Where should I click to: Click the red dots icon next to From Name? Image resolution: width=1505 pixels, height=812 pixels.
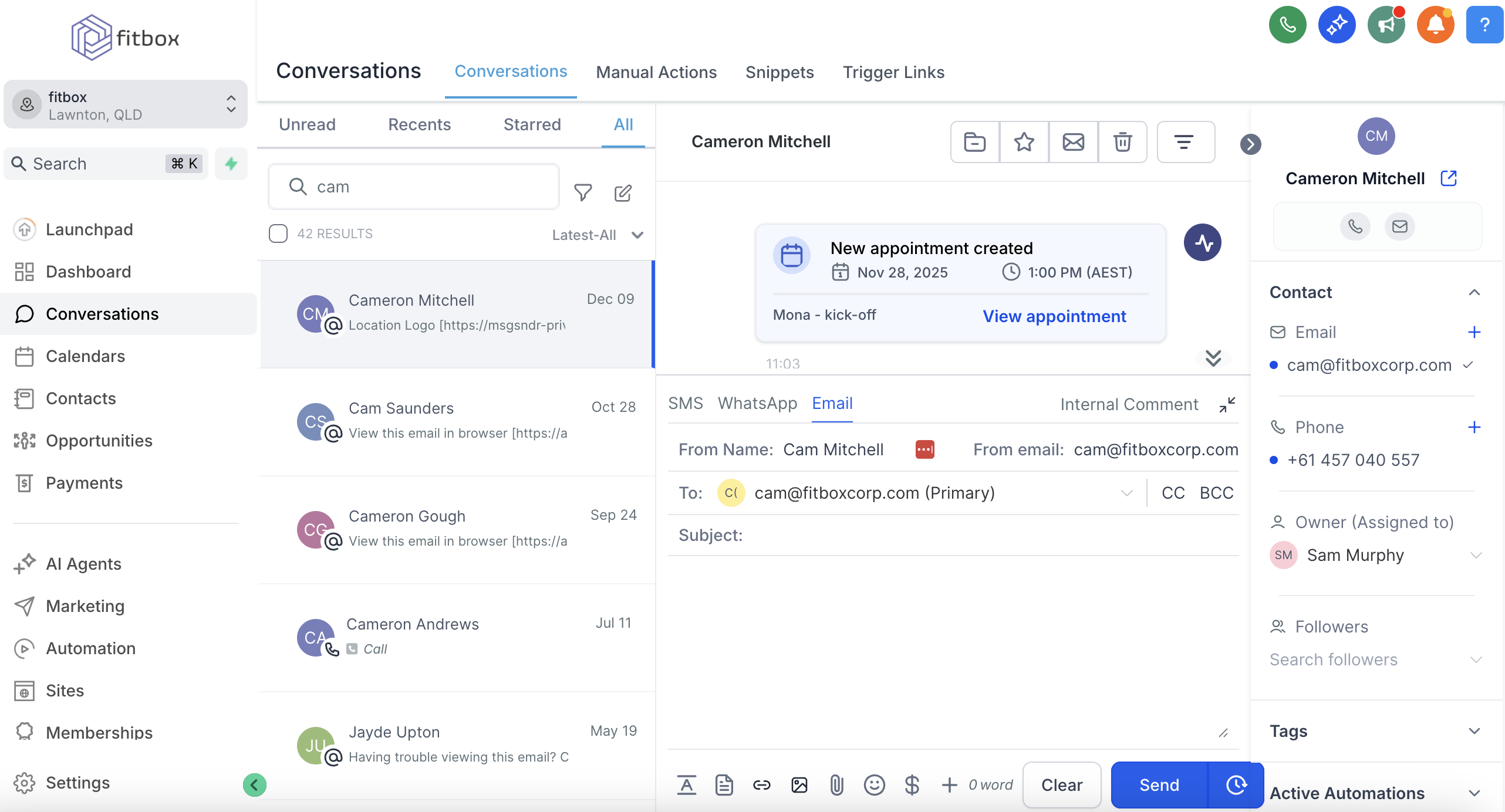[x=924, y=449]
